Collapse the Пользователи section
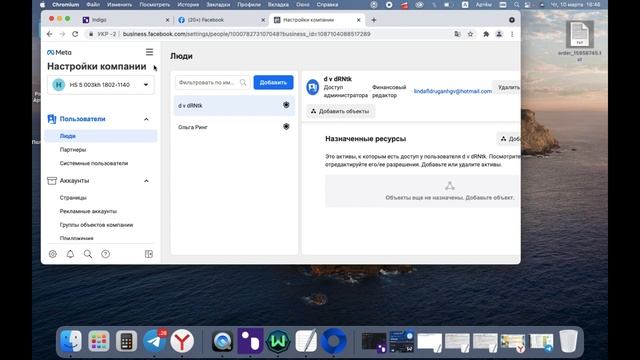Viewport: 640px width, 360px height. [x=146, y=119]
